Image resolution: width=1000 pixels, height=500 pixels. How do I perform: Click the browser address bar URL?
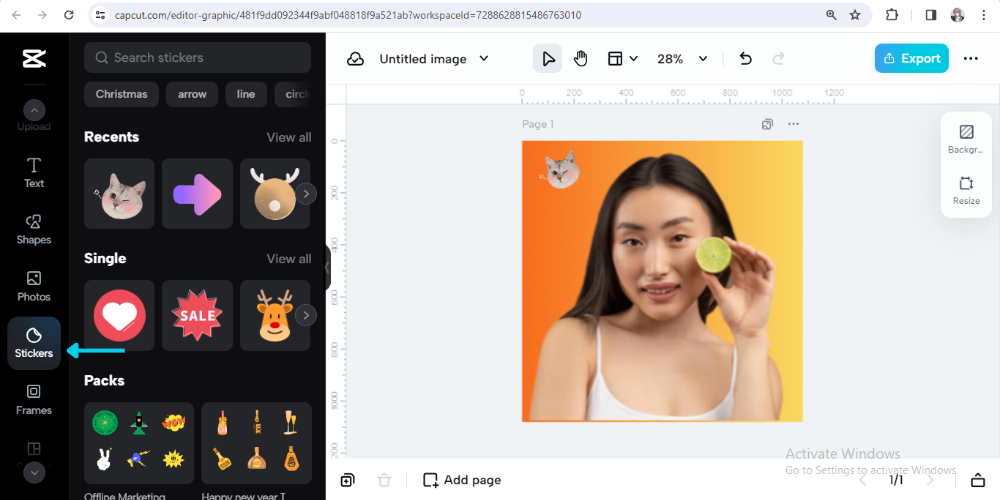click(348, 15)
